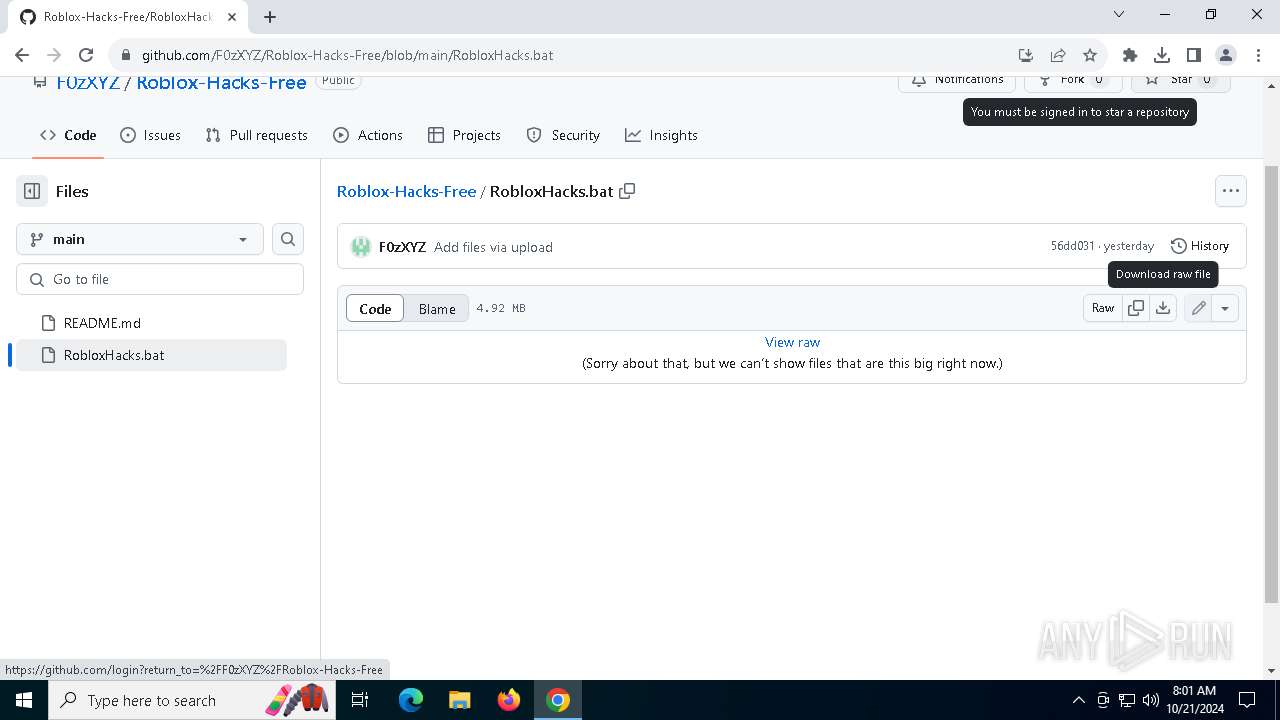Copy raw file contents icon
This screenshot has height=720, width=1280.
click(1136, 308)
